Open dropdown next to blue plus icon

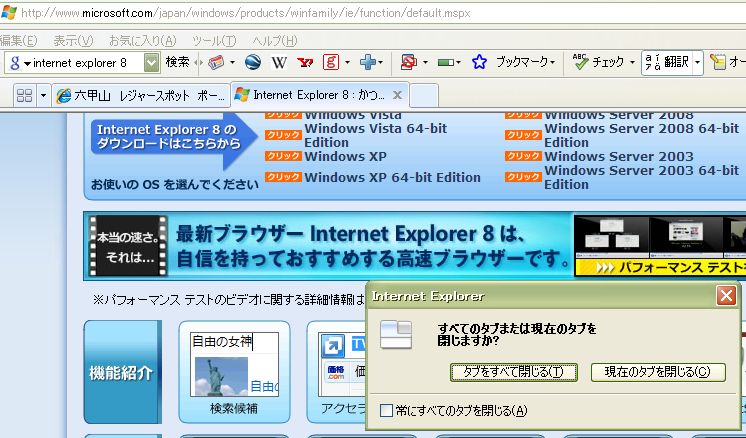pyautogui.click(x=381, y=63)
